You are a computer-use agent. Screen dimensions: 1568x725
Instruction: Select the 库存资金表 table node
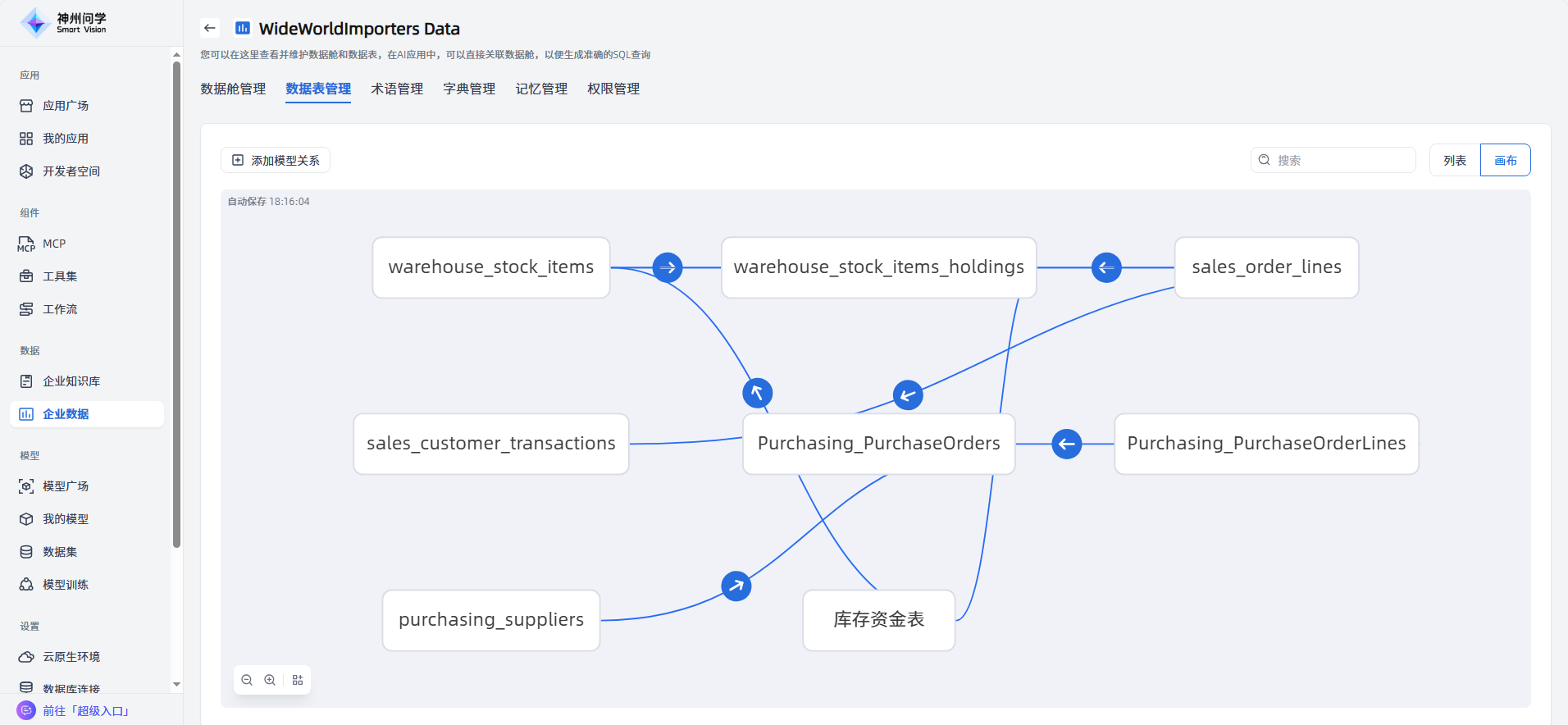coord(878,620)
